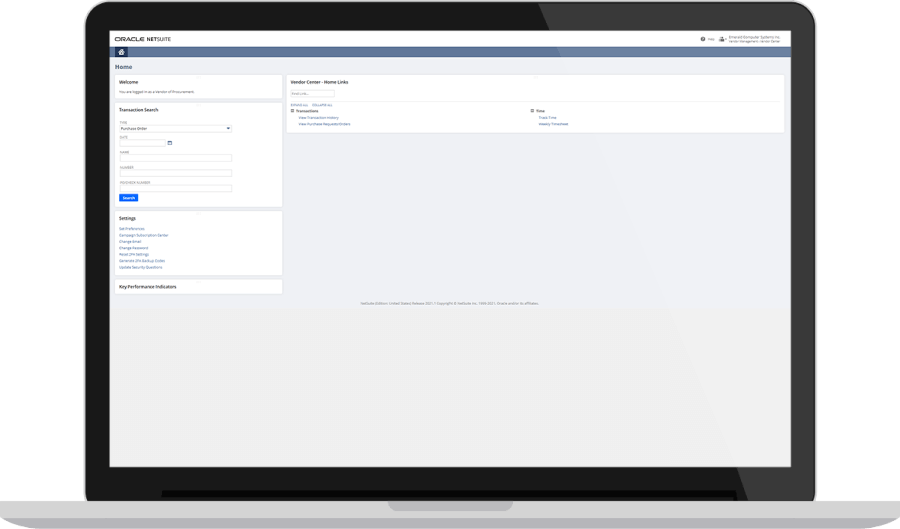Select the Change Password link

(x=133, y=248)
